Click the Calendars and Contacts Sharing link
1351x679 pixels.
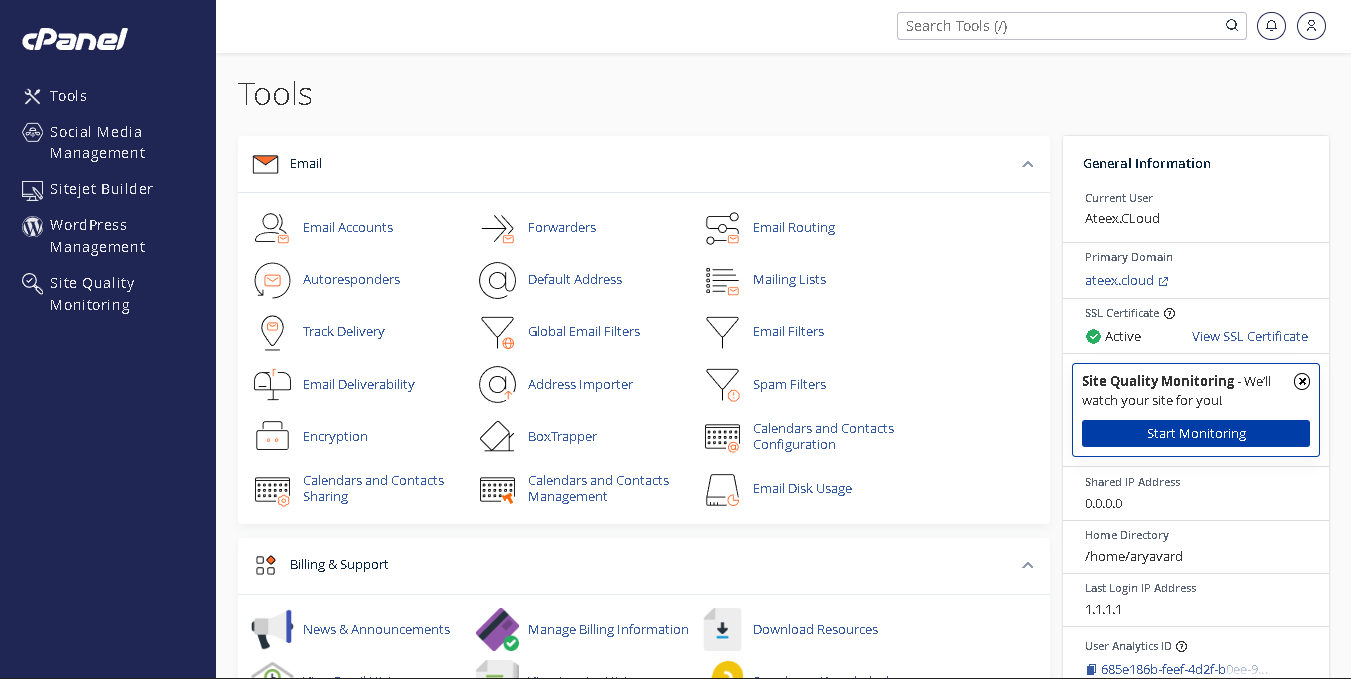pyautogui.click(x=373, y=489)
